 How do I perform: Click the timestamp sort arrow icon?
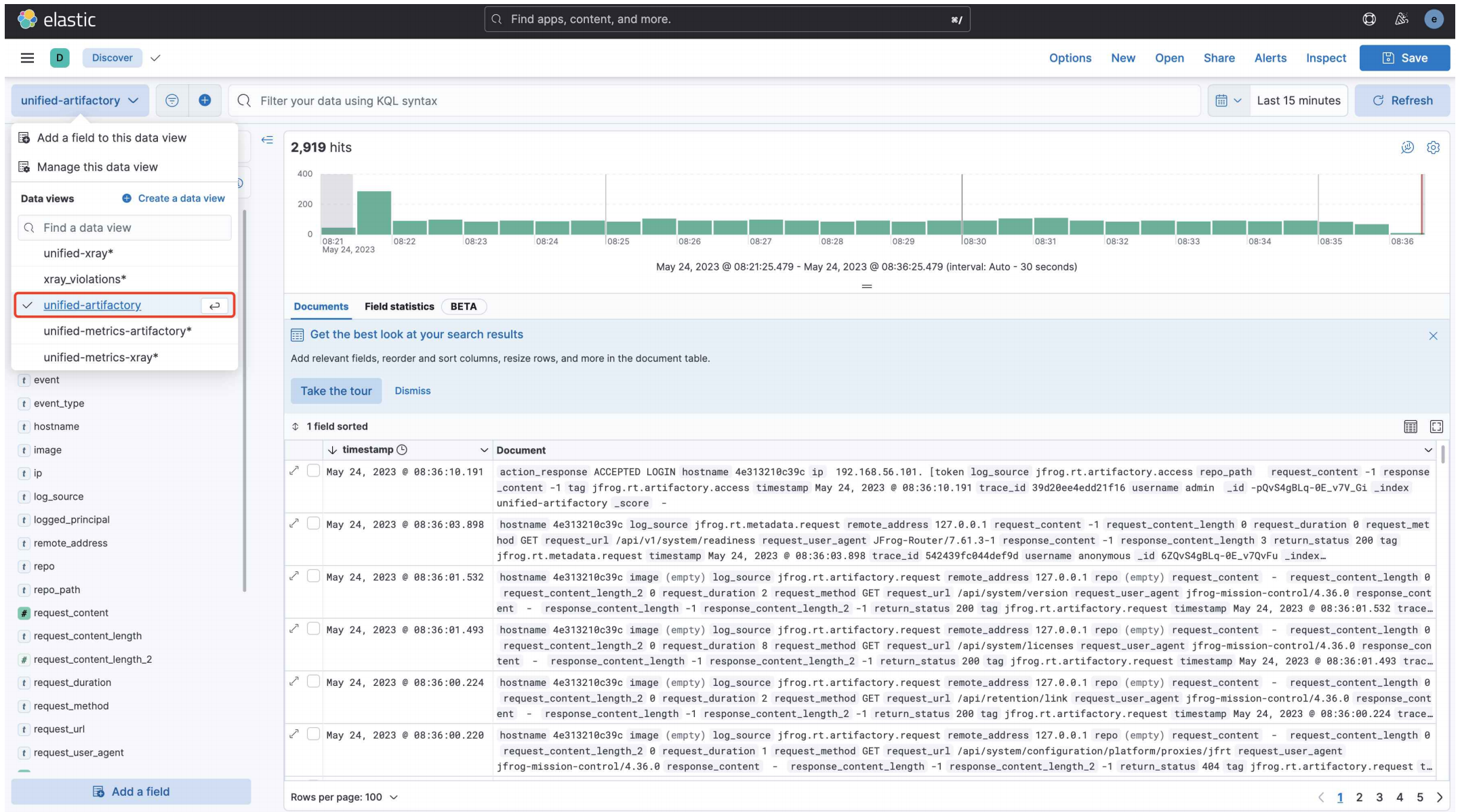332,450
